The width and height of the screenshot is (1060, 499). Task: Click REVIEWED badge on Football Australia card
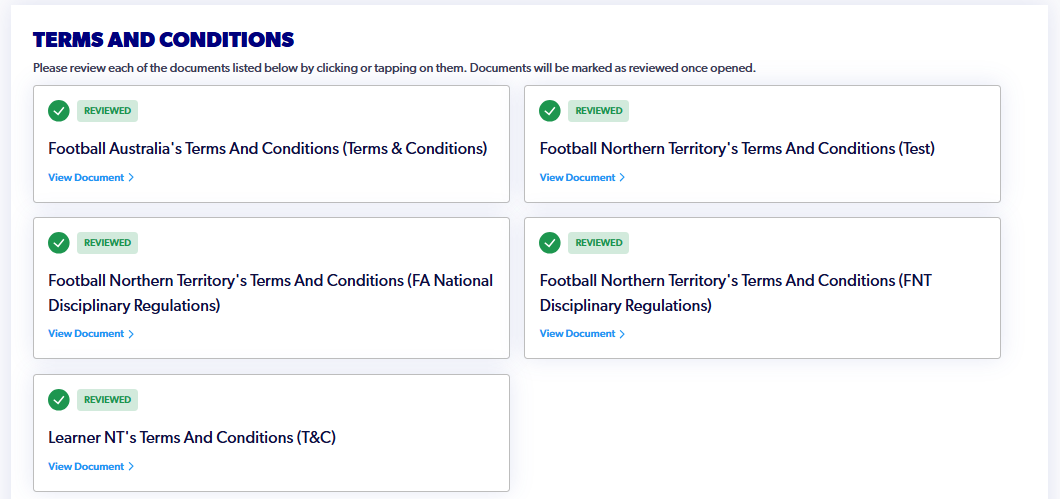107,111
